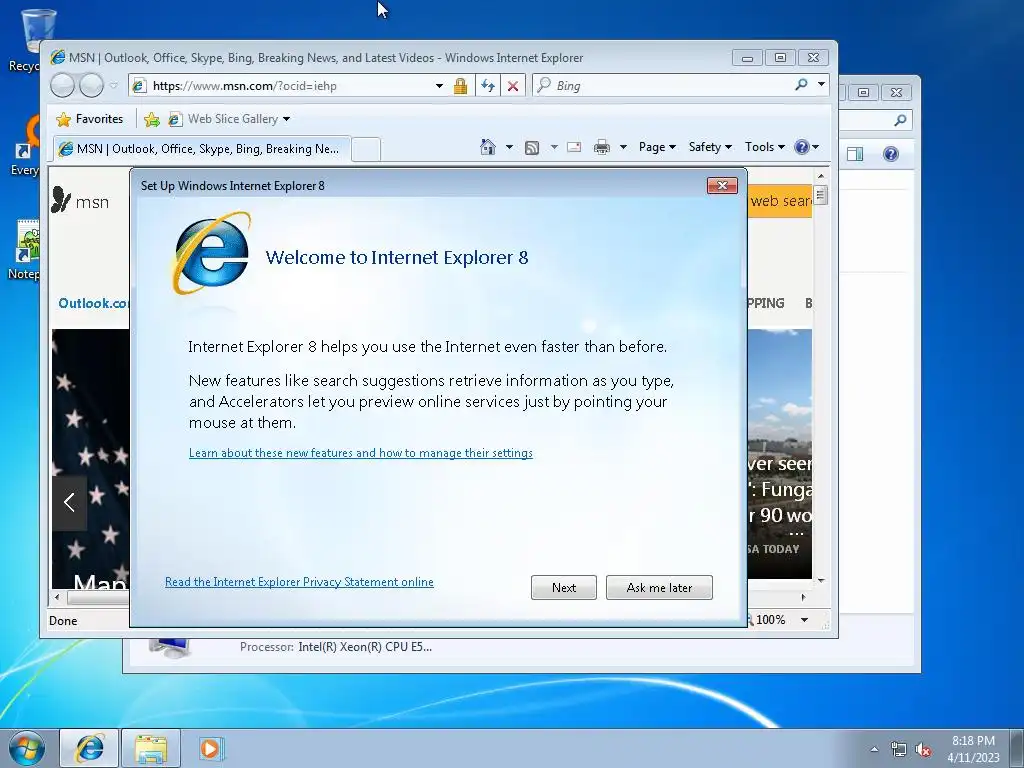Click the Back navigation button
The width and height of the screenshot is (1024, 768).
63,86
